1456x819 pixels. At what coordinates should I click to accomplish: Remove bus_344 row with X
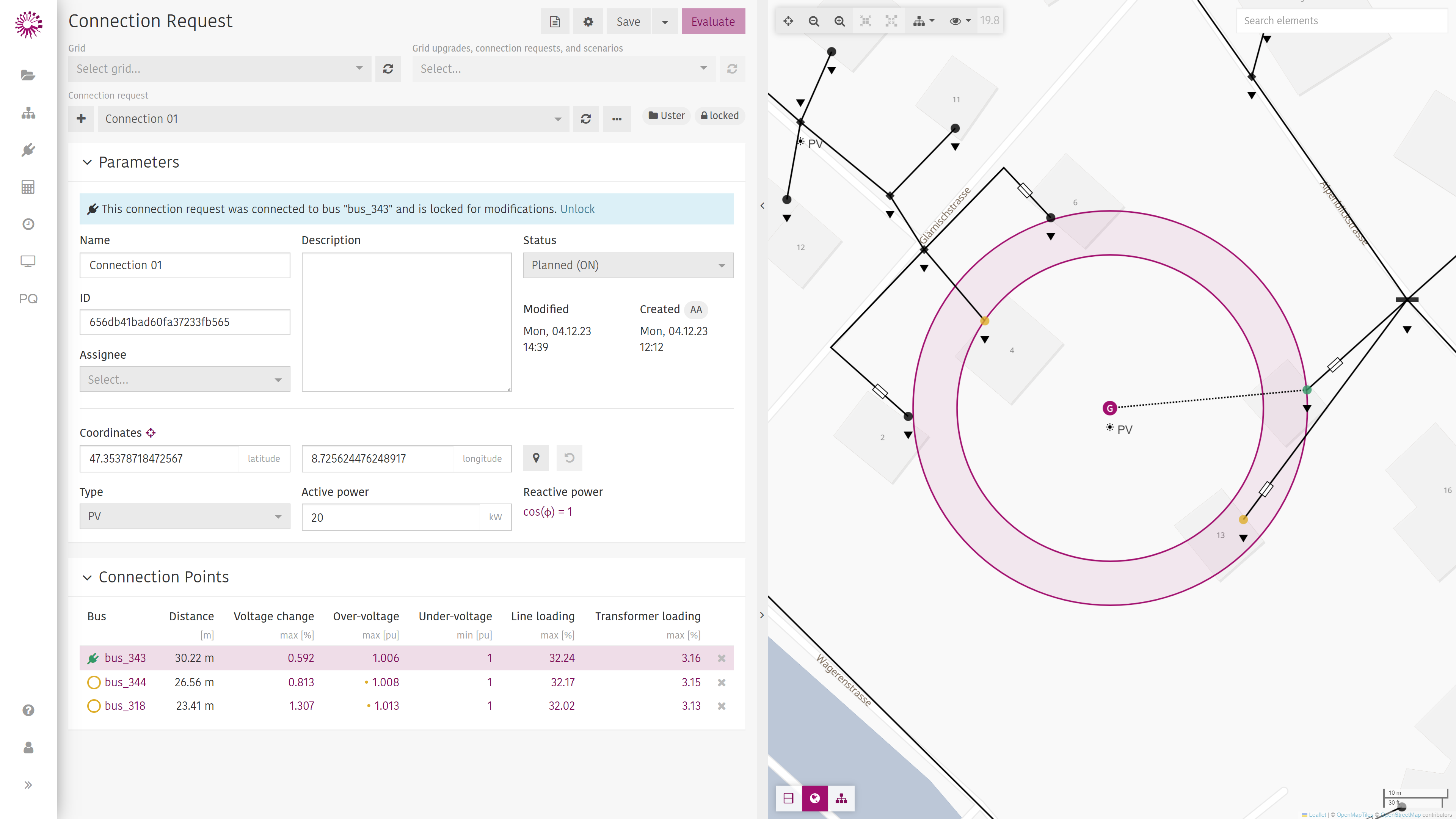point(722,682)
